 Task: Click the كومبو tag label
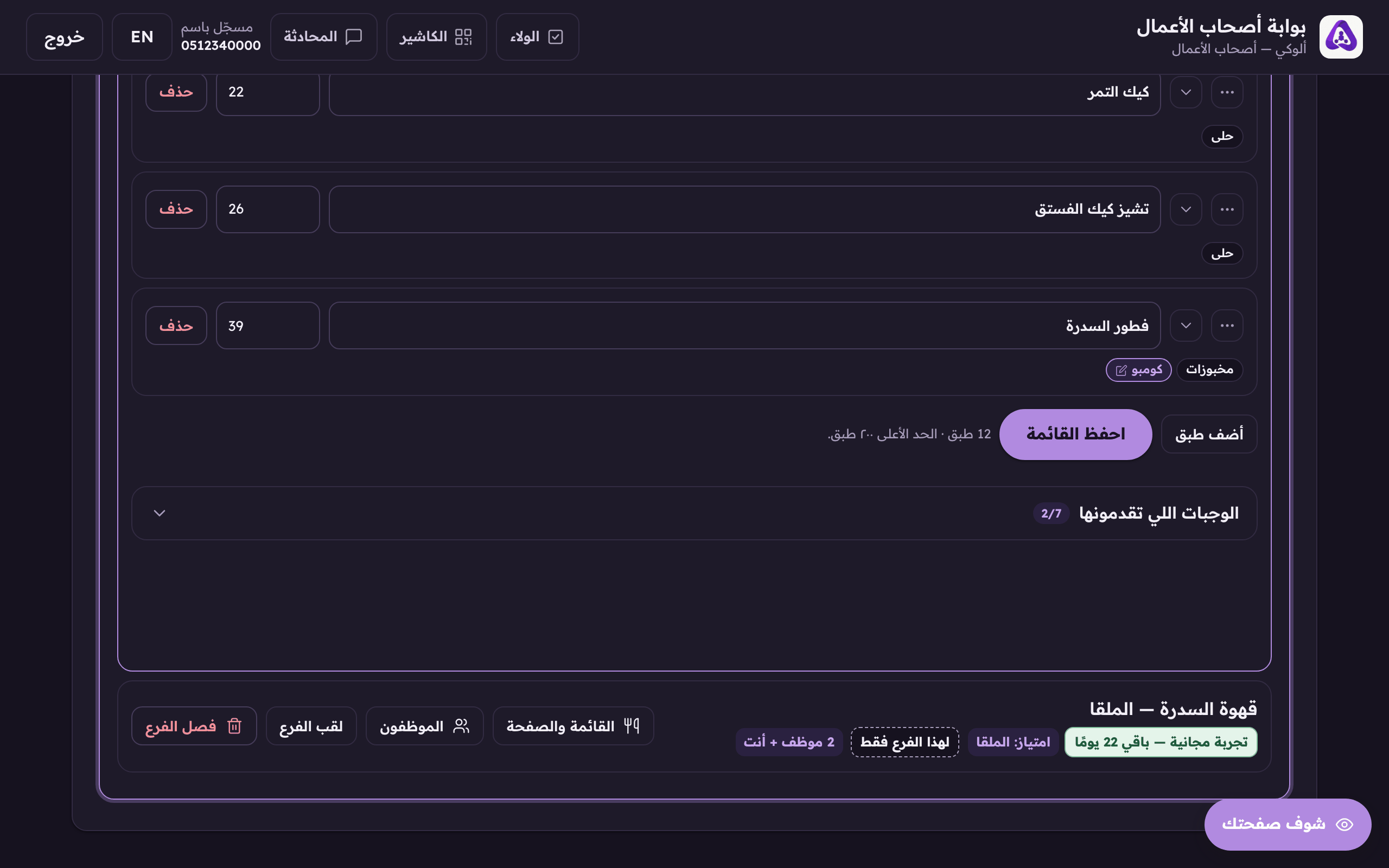(1147, 369)
